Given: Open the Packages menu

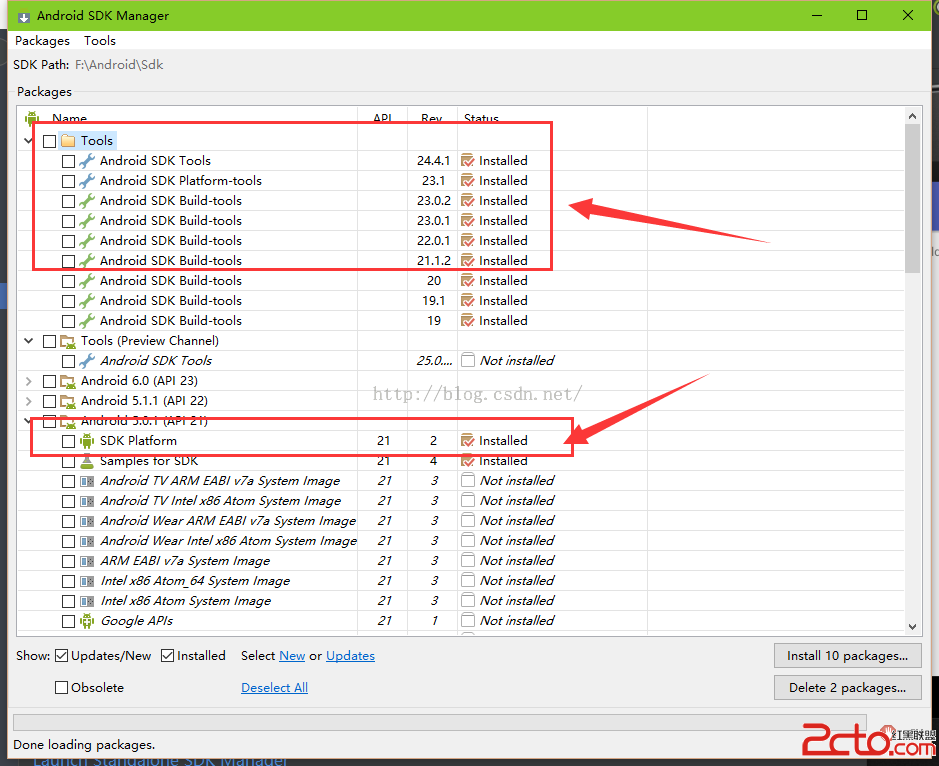Looking at the screenshot, I should click(x=43, y=41).
